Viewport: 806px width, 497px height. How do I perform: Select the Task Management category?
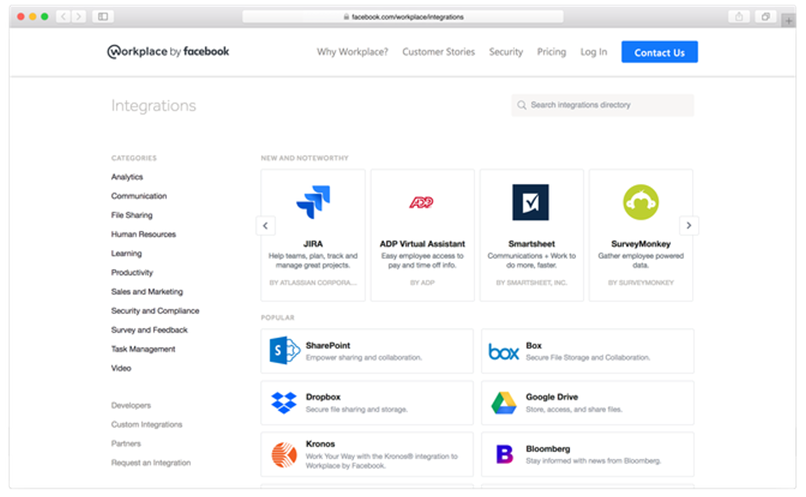pyautogui.click(x=143, y=349)
